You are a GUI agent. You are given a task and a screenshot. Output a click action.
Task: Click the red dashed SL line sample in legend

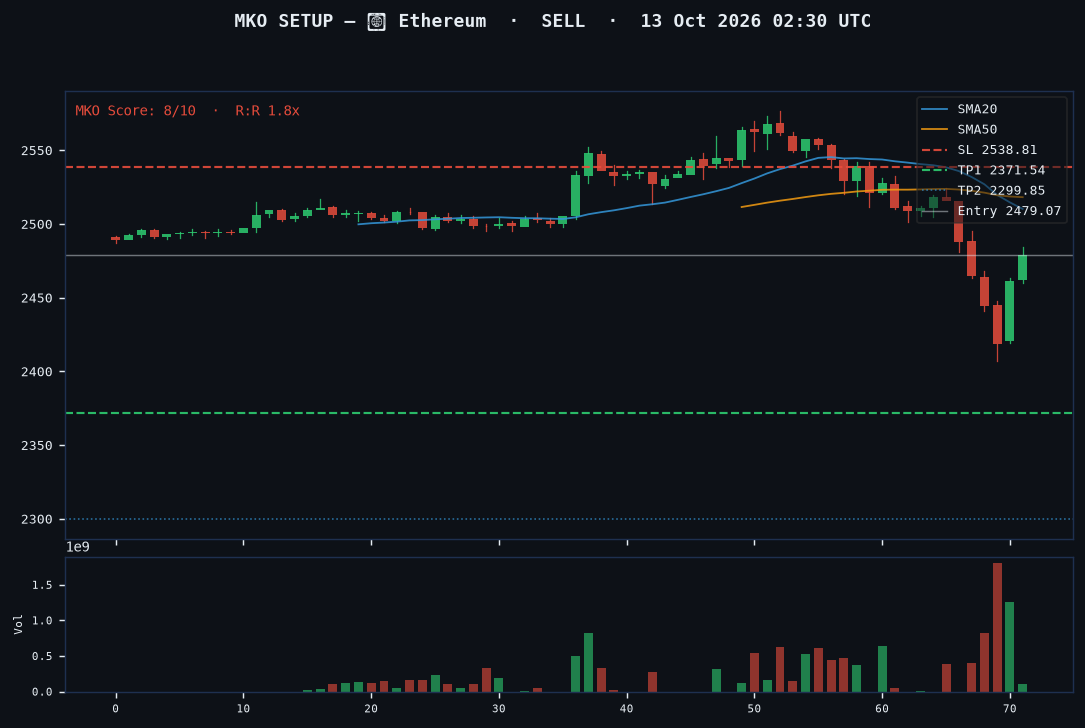934,150
